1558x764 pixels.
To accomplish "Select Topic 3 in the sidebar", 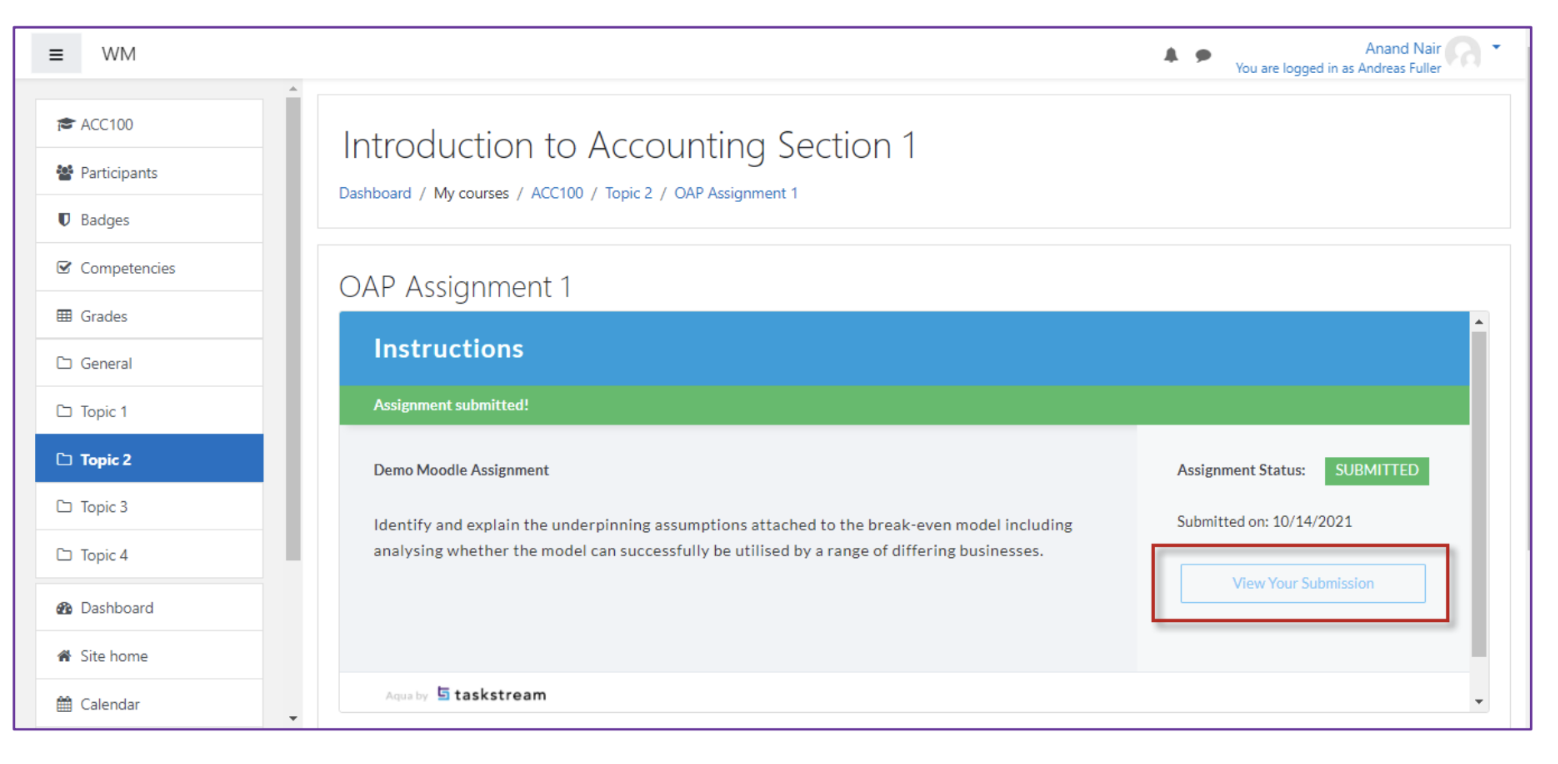I will click(x=149, y=507).
